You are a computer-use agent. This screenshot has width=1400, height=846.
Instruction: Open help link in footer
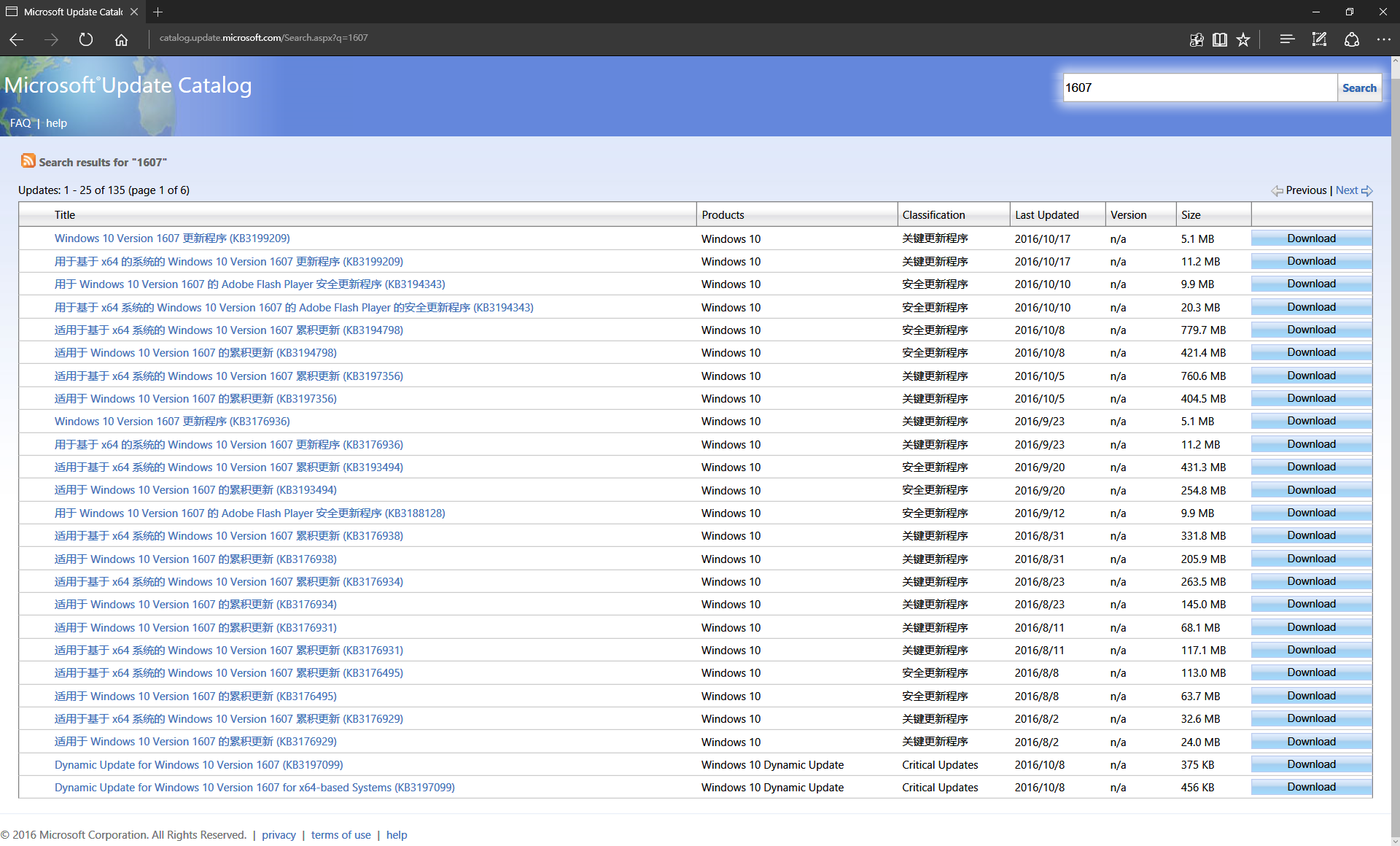click(397, 835)
